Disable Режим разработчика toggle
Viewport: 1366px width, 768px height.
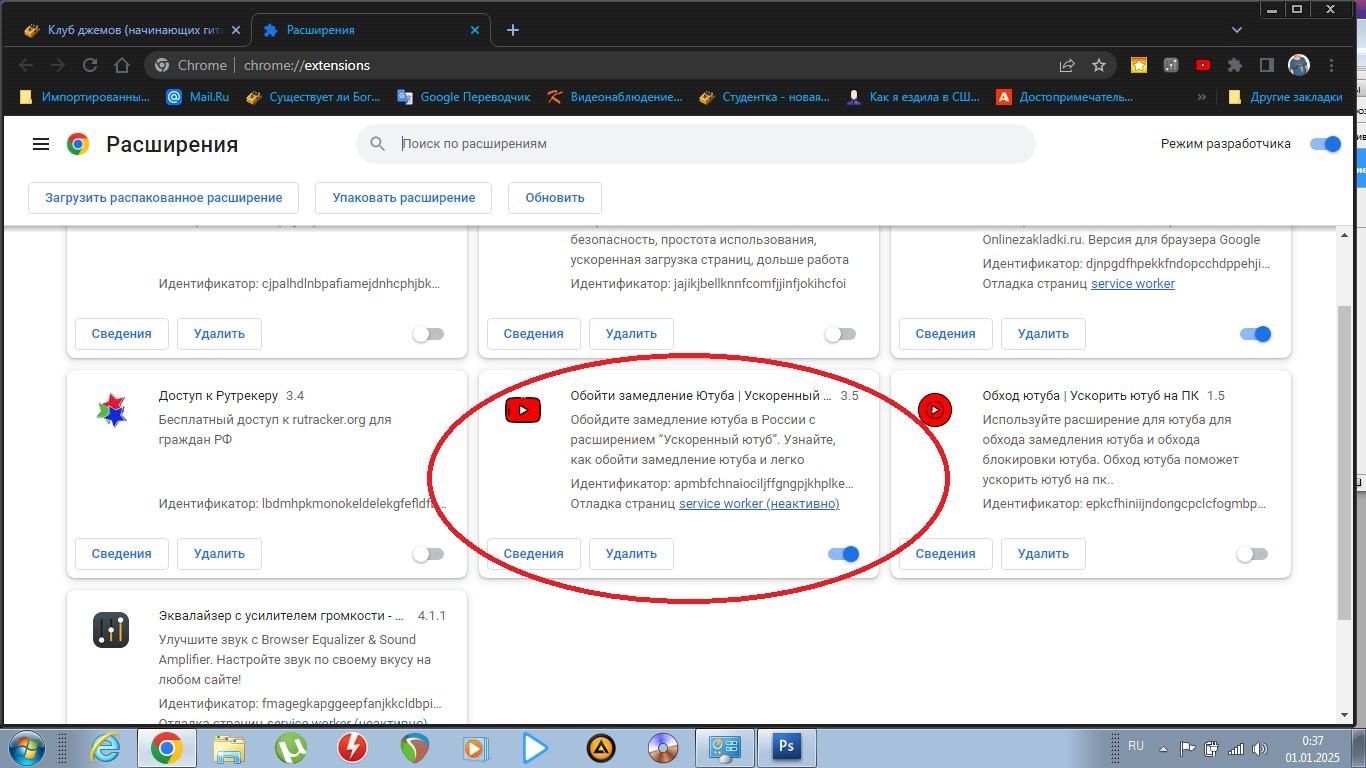1325,144
